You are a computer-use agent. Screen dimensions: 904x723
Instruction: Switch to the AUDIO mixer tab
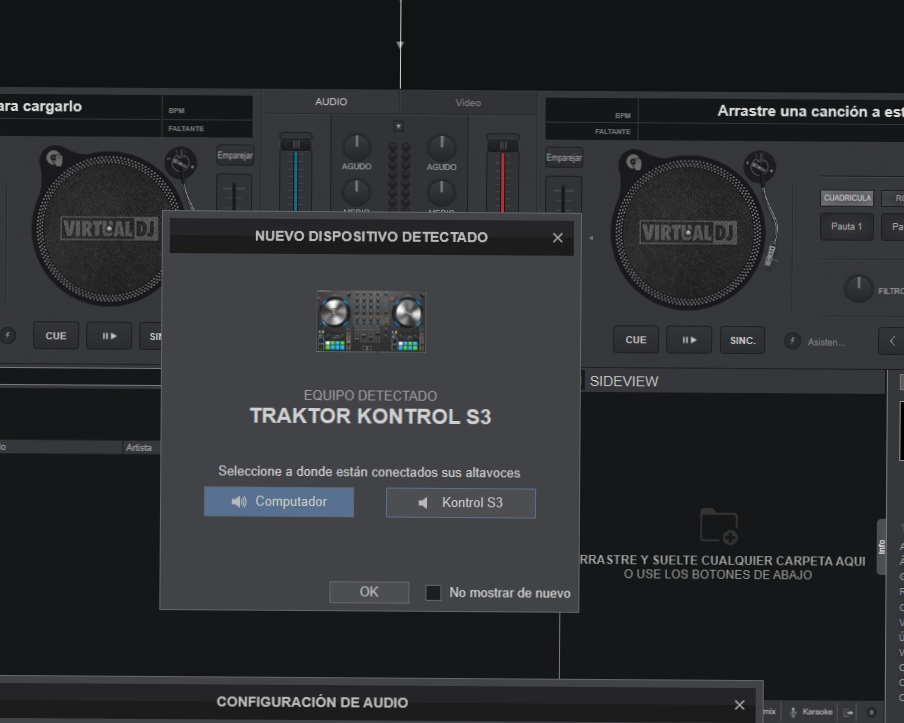[x=331, y=102]
